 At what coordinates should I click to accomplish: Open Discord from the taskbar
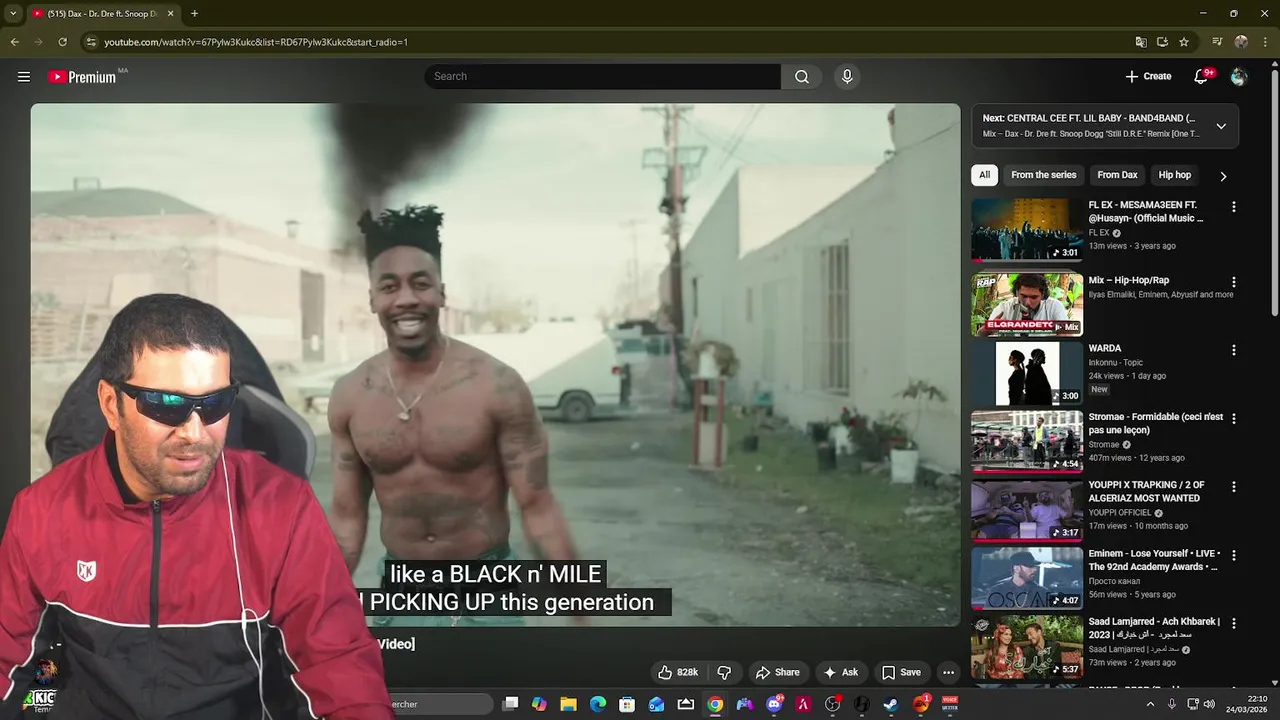point(774,704)
